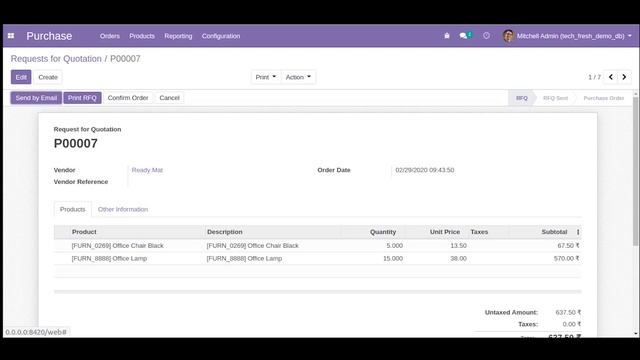
Task: Open the debug bug icon
Action: pyautogui.click(x=447, y=36)
